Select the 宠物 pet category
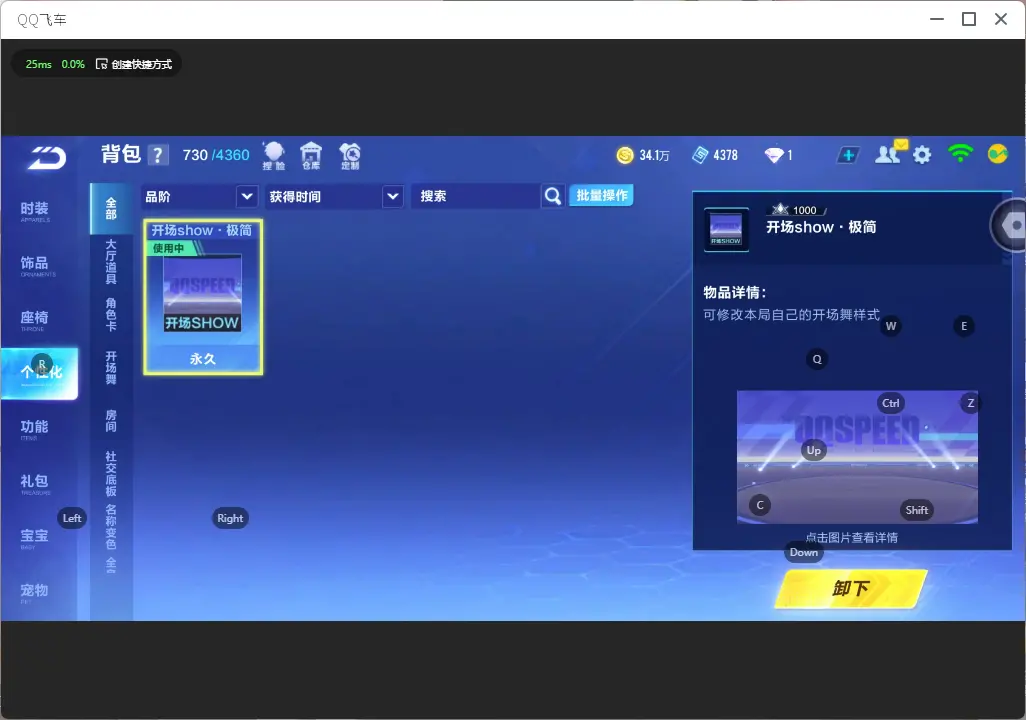This screenshot has height=720, width=1026. click(x=35, y=592)
